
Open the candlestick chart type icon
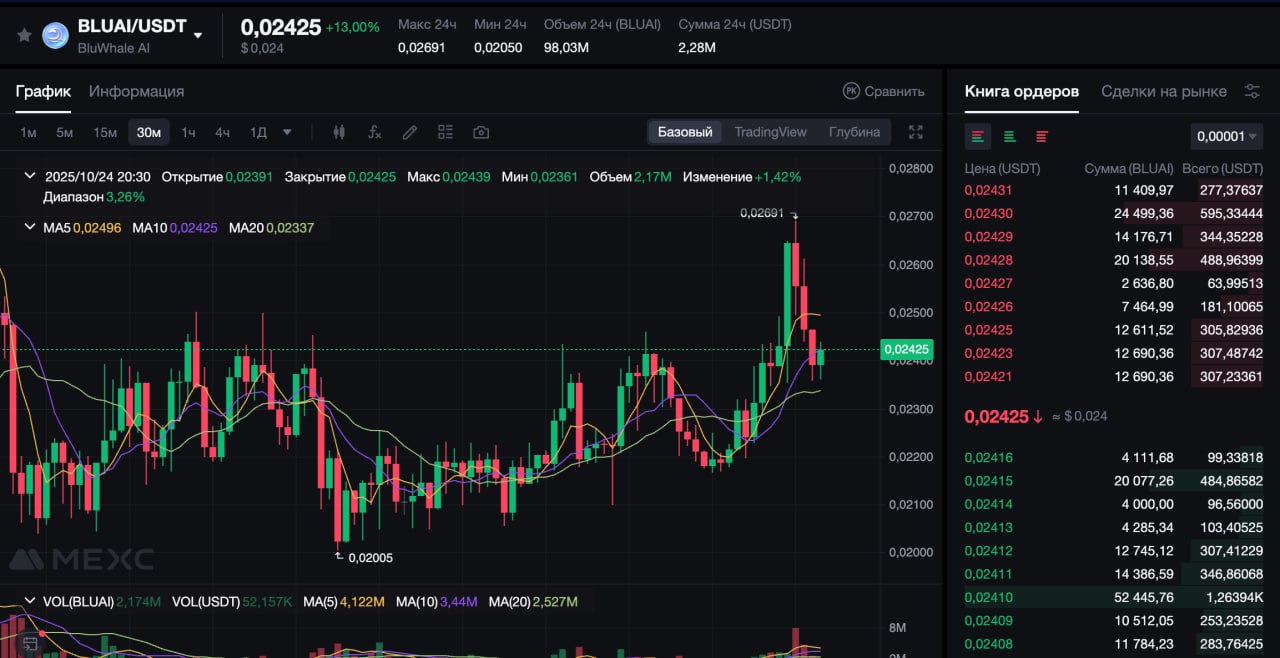339,132
